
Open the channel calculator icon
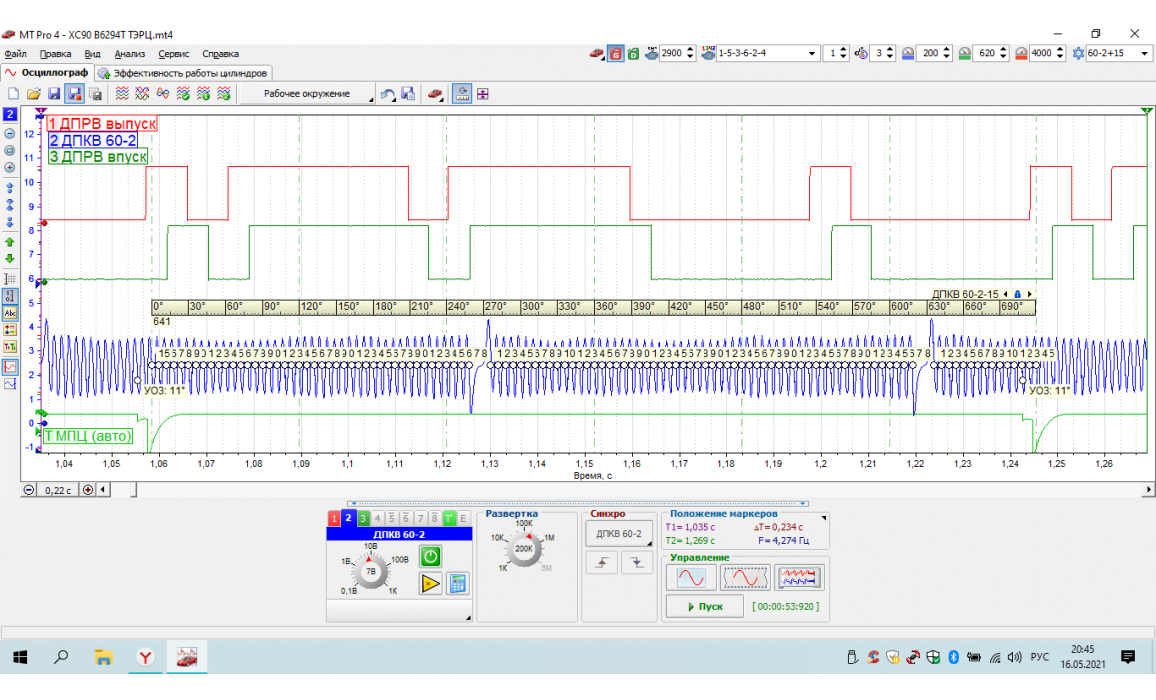coord(458,584)
